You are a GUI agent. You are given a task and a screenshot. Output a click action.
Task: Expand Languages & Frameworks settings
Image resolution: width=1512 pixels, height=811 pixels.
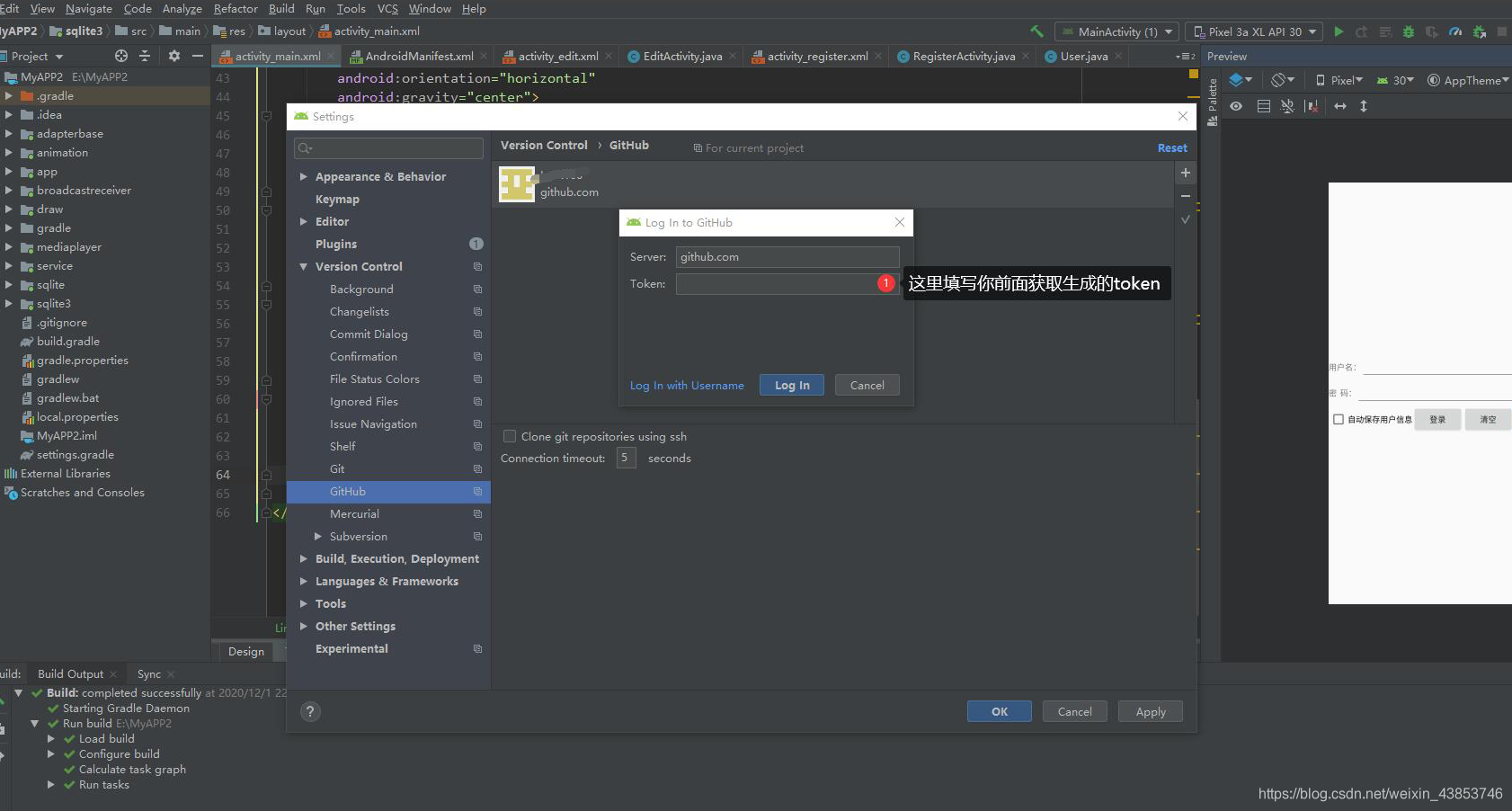tap(304, 582)
